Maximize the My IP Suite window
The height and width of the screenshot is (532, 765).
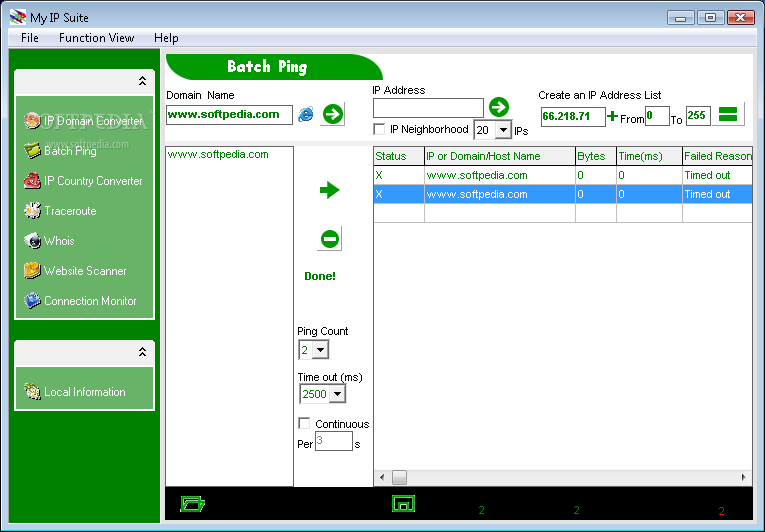tap(711, 18)
